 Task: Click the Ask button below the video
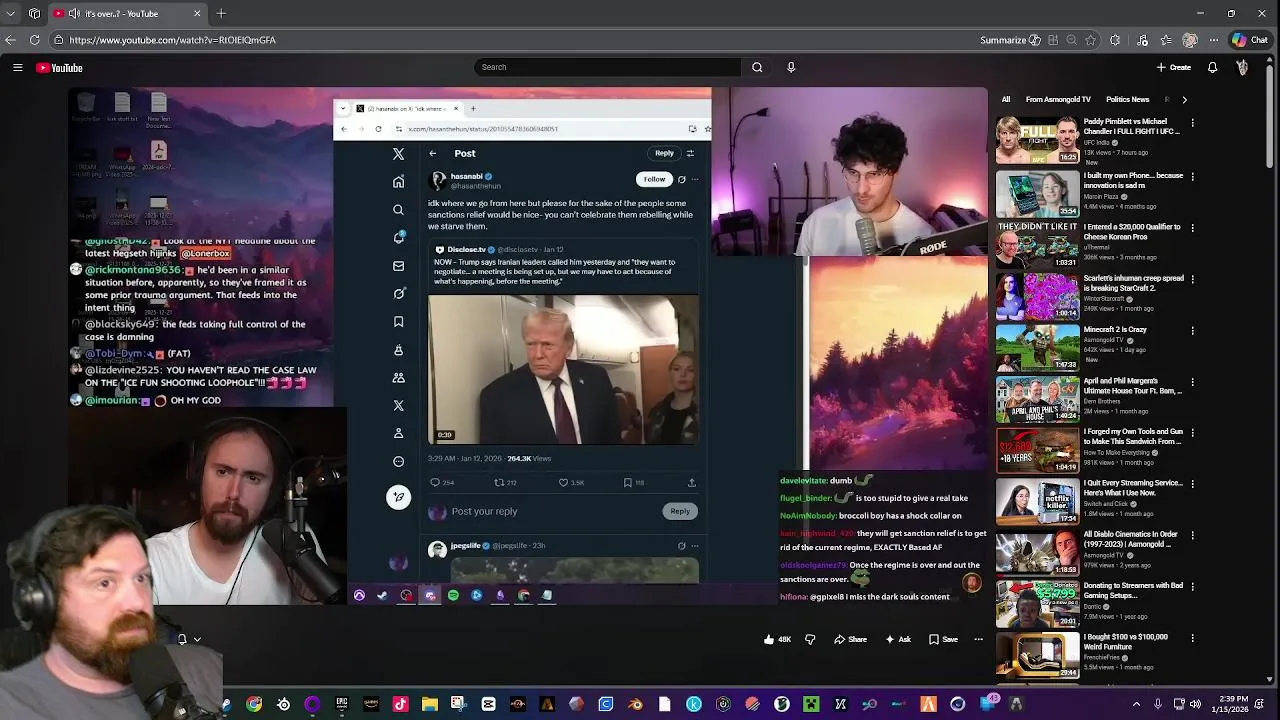(898, 639)
